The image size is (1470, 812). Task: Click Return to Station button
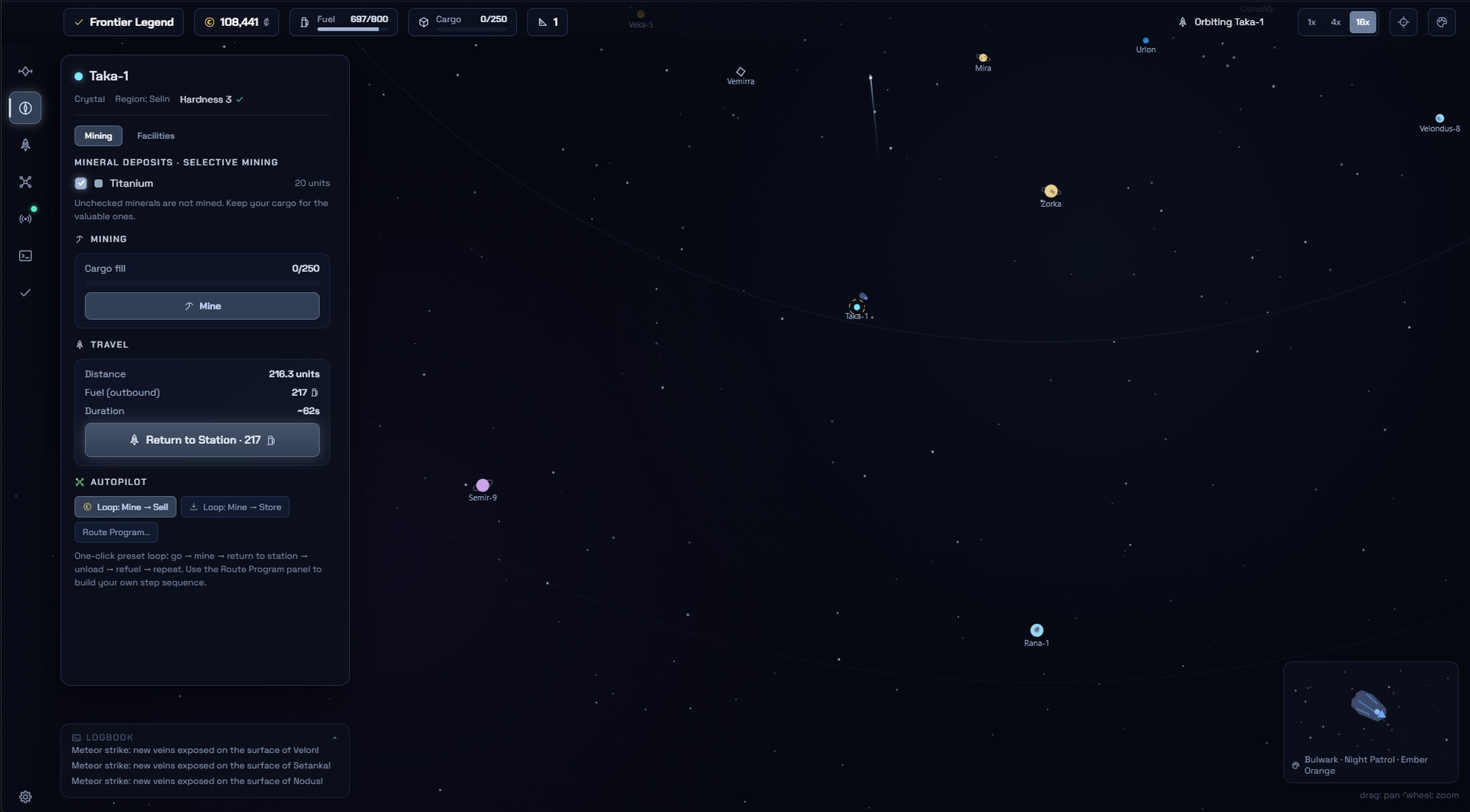(x=202, y=440)
